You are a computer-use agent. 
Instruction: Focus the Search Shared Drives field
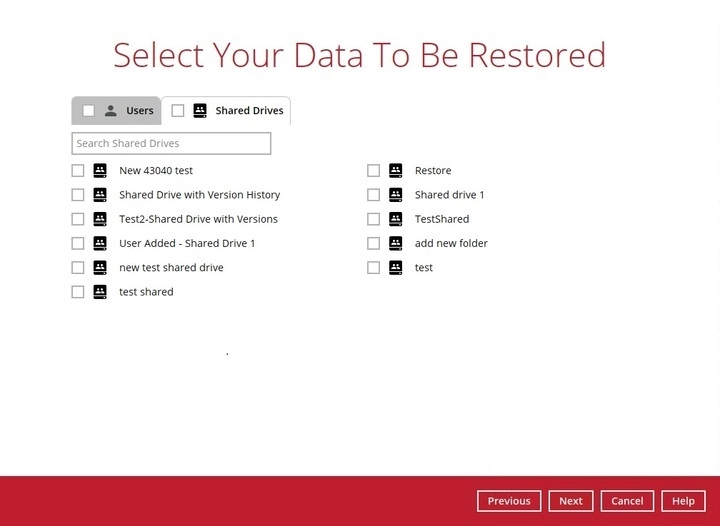(171, 144)
